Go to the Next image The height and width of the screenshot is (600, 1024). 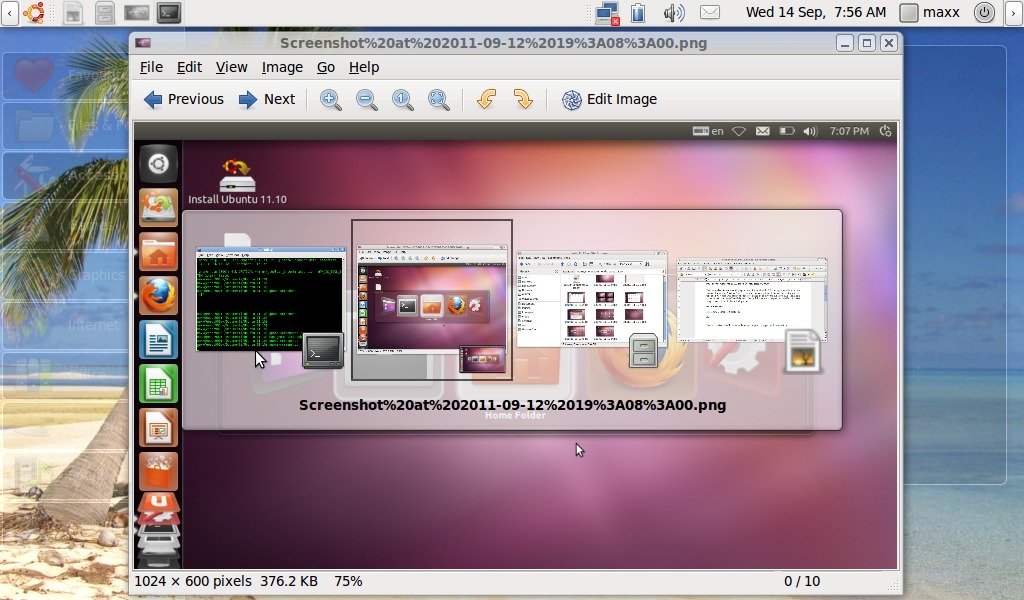[266, 99]
